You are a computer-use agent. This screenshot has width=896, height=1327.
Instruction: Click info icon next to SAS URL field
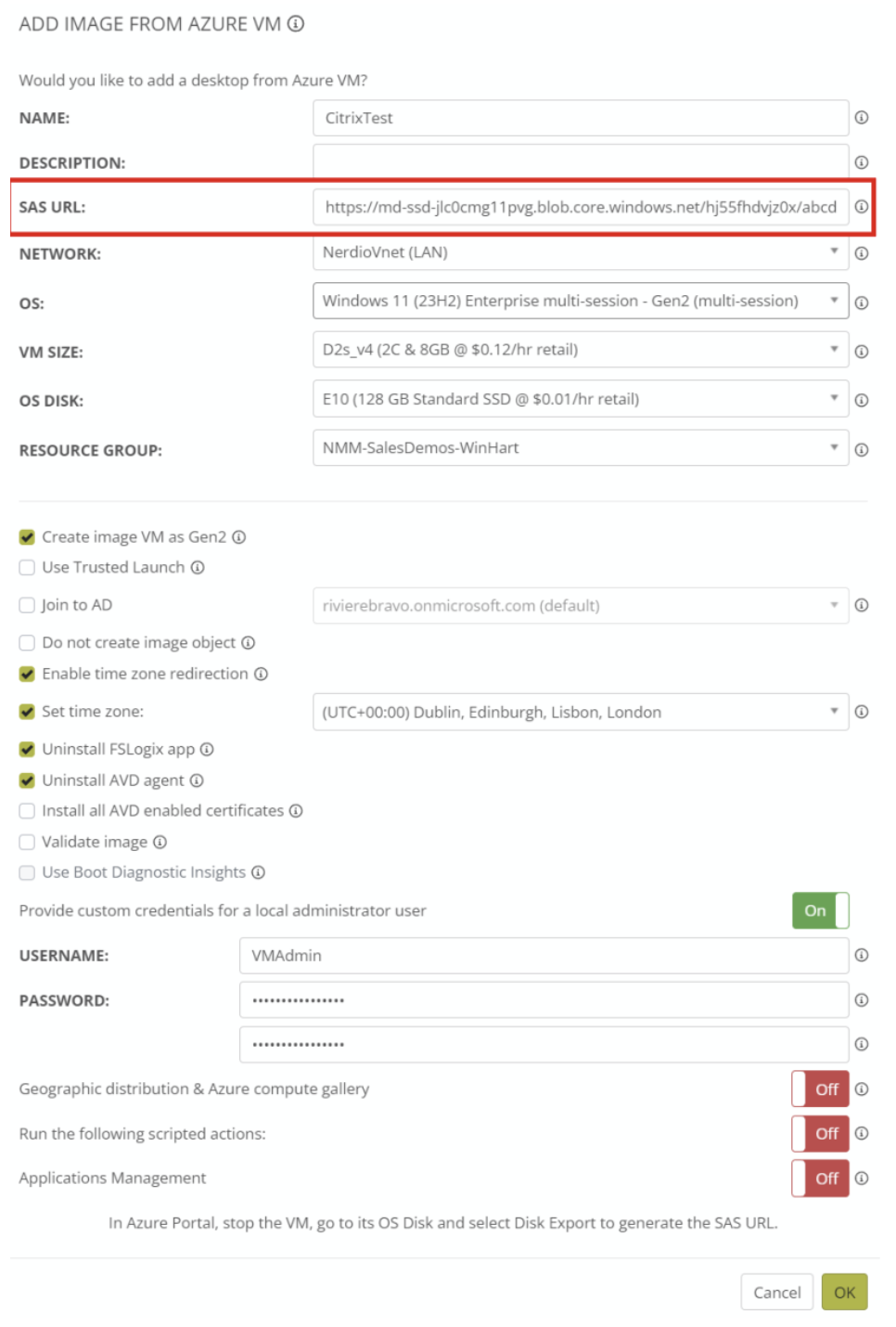pos(861,207)
